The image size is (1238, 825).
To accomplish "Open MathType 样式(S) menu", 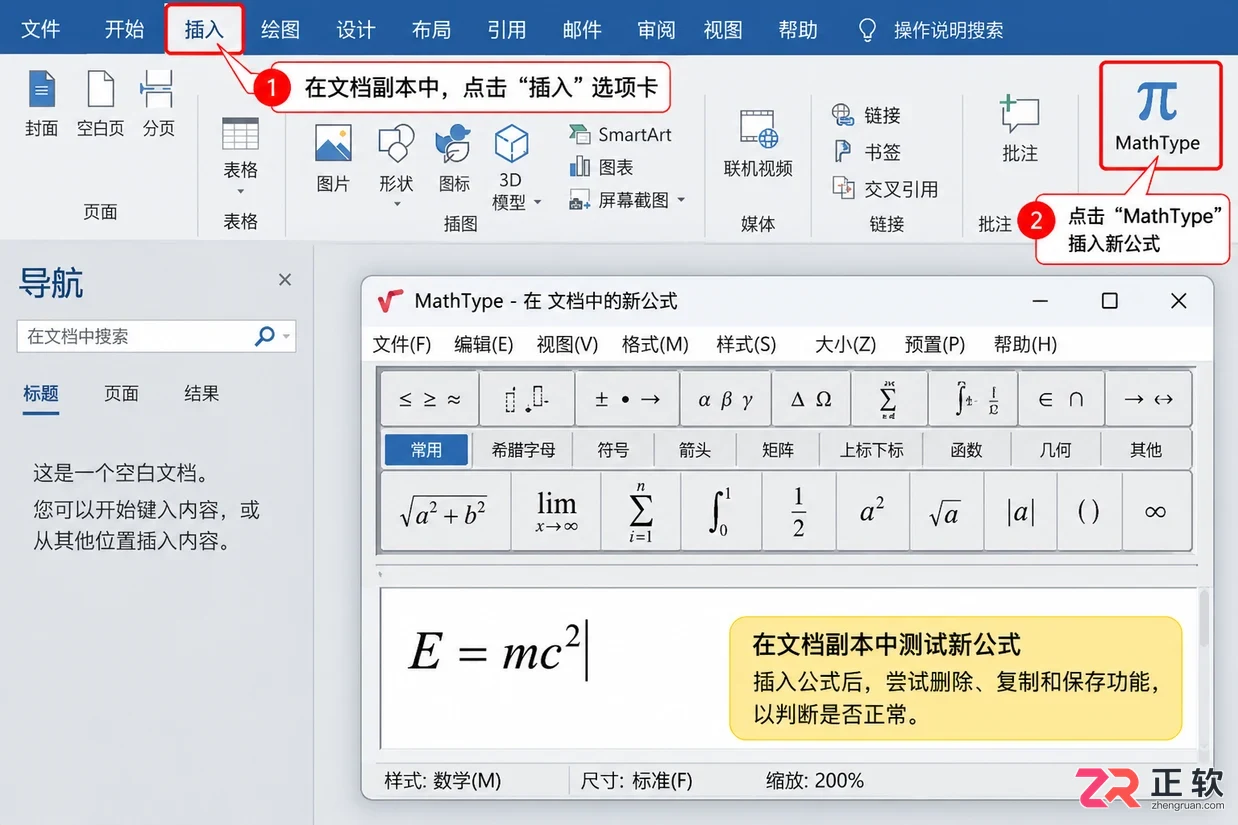I will (746, 344).
